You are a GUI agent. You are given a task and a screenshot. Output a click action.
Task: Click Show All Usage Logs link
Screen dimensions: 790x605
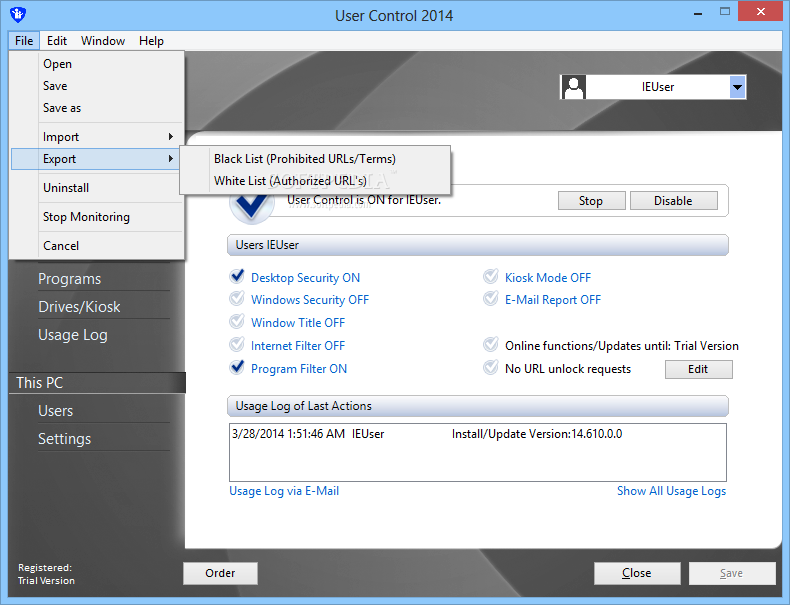[672, 491]
